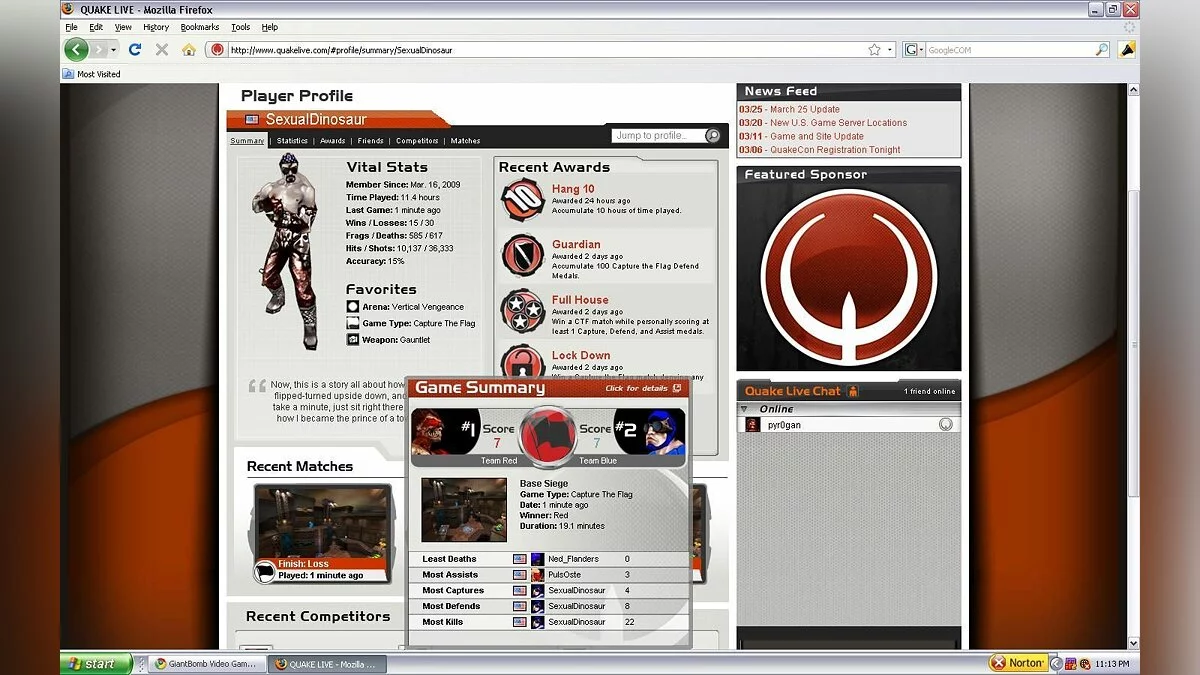This screenshot has width=1200, height=675.
Task: Collapse the Online friends group
Action: click(x=744, y=409)
